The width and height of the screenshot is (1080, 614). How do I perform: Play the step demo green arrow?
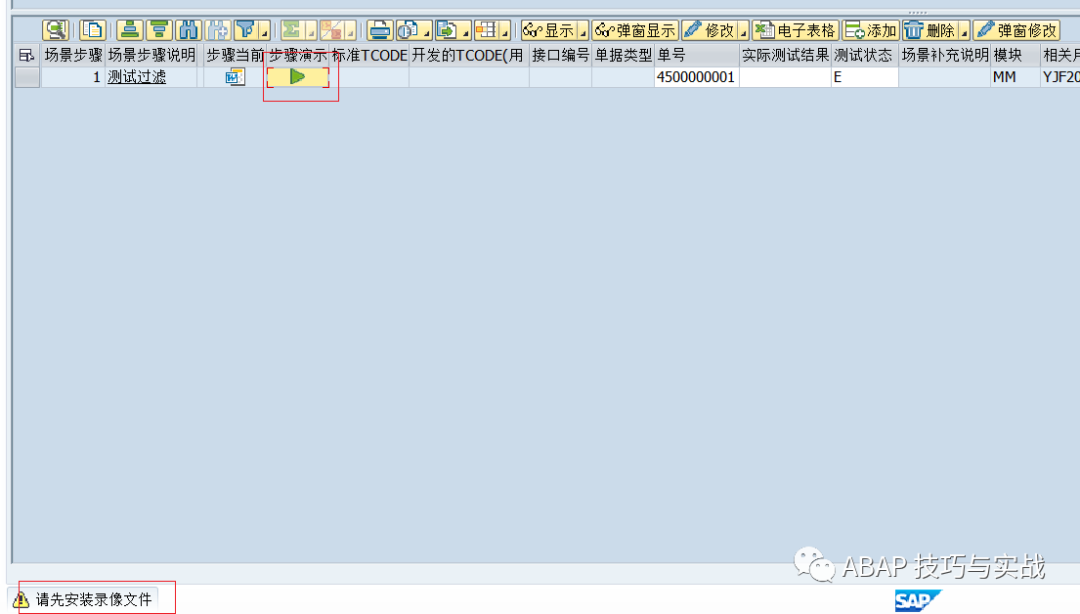tap(298, 77)
